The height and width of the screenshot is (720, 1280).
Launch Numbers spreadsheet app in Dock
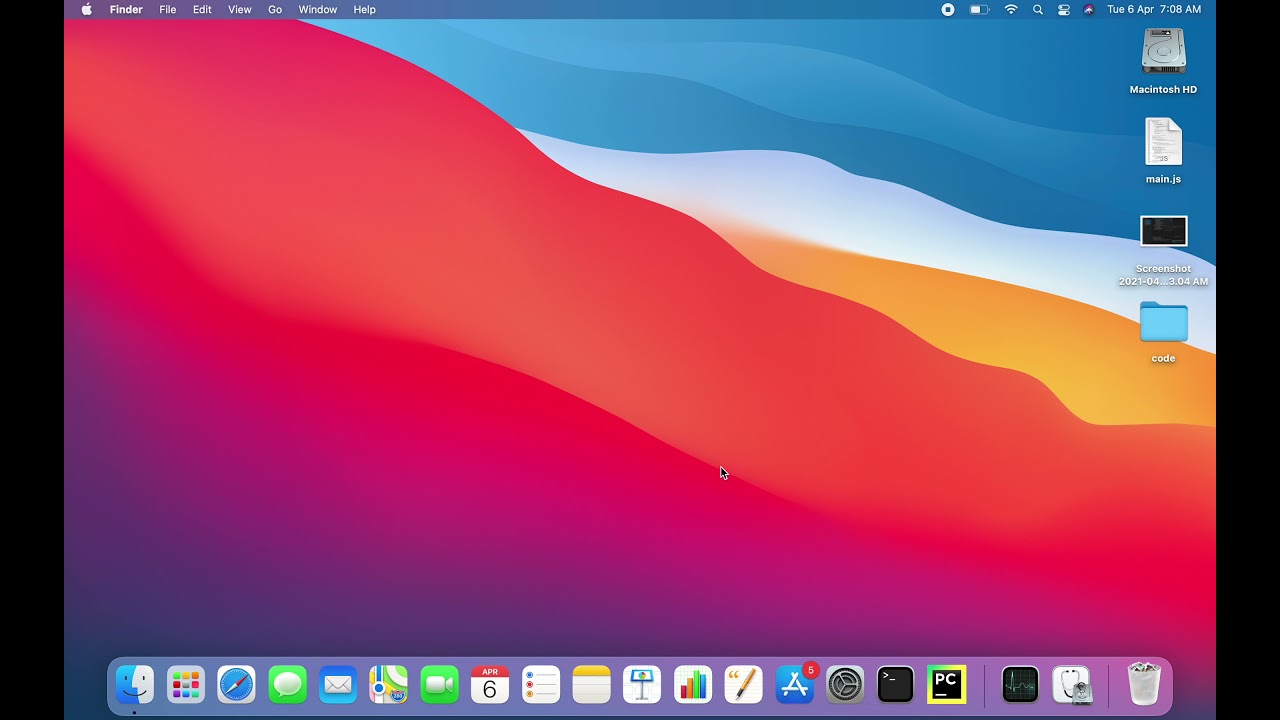[x=693, y=685]
